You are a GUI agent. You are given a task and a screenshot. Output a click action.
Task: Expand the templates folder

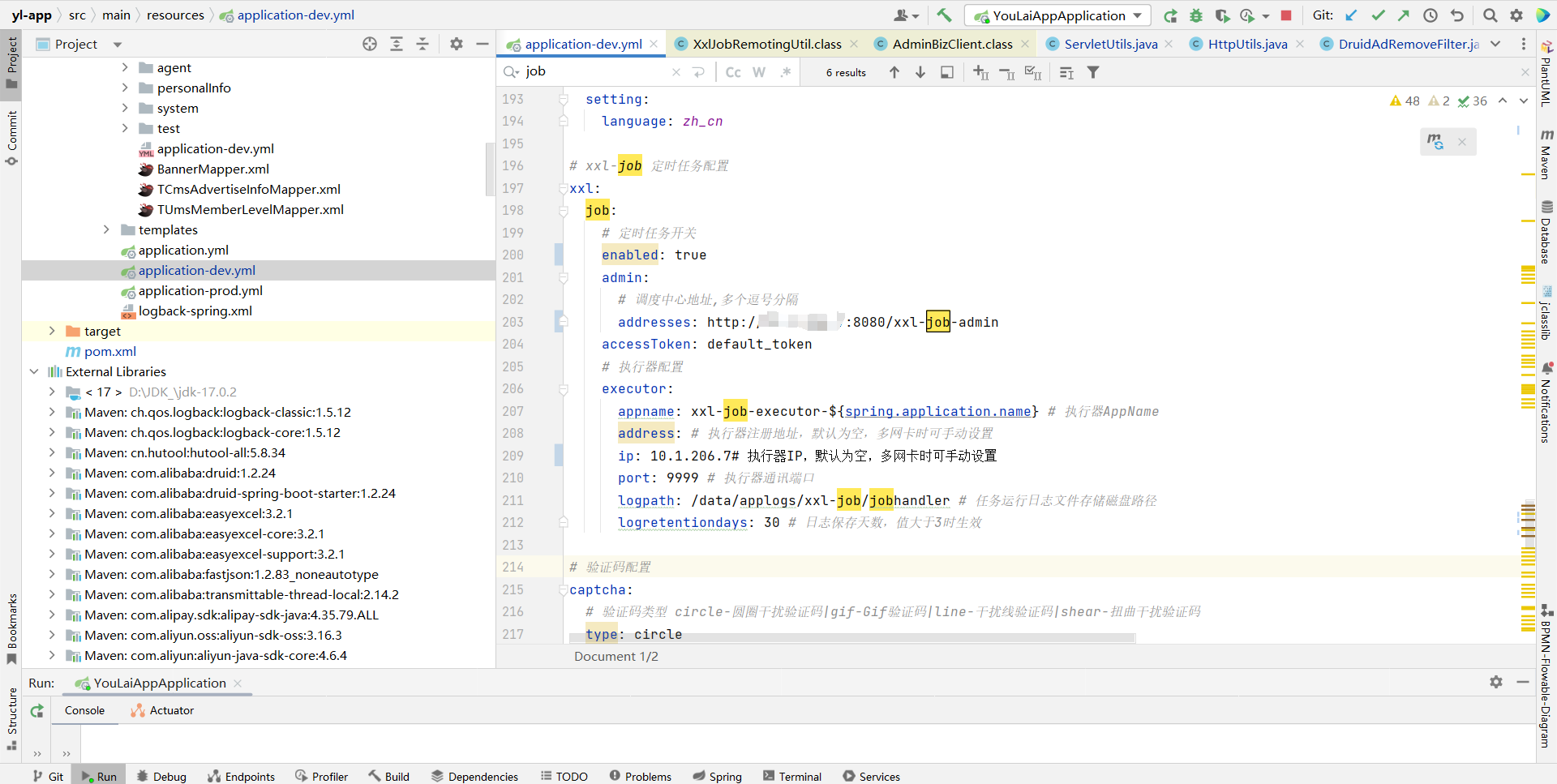(x=106, y=230)
